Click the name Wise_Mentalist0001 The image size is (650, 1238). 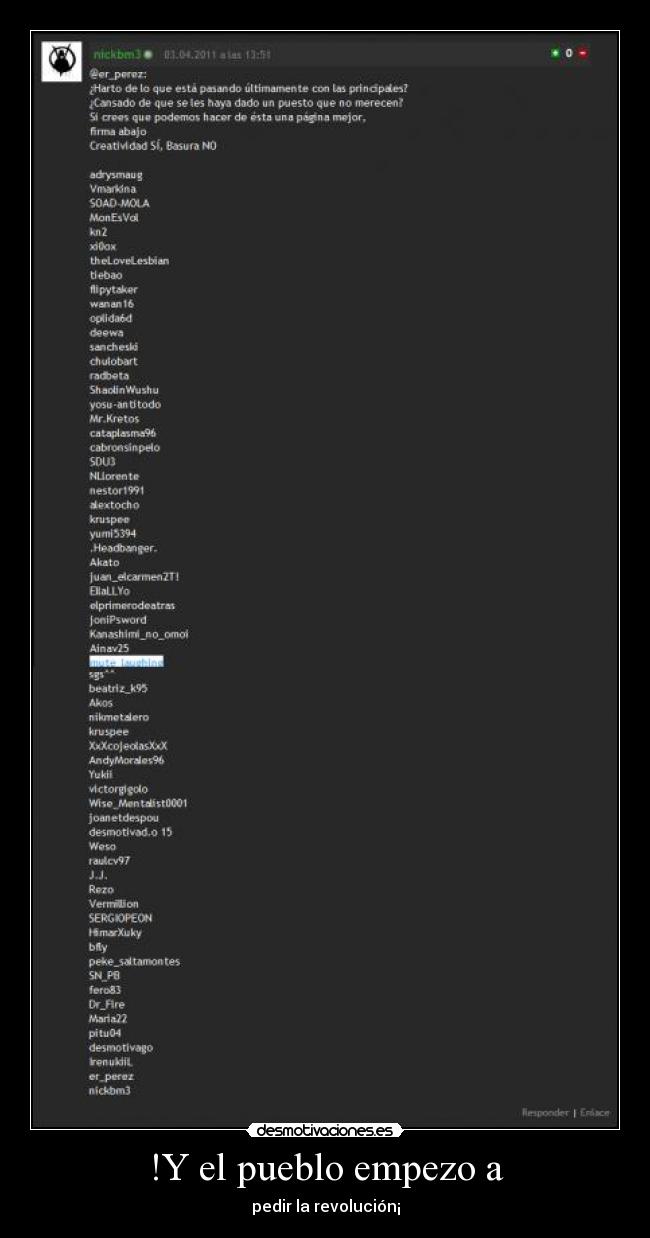pos(138,803)
